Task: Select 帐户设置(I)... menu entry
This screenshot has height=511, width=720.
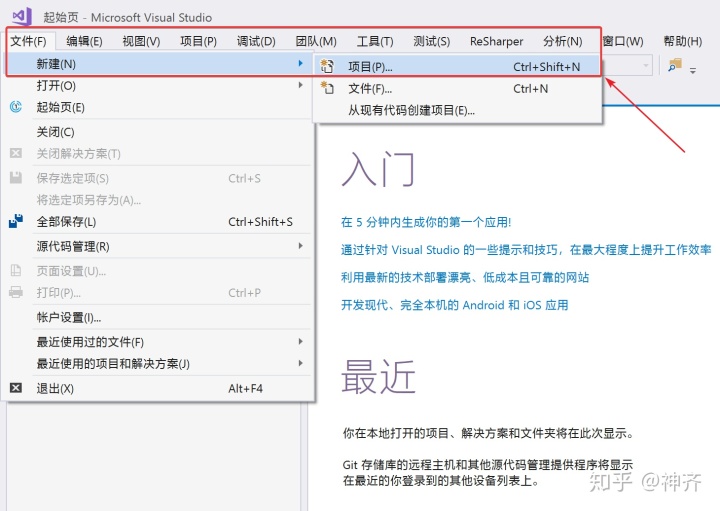Action: pos(158,317)
